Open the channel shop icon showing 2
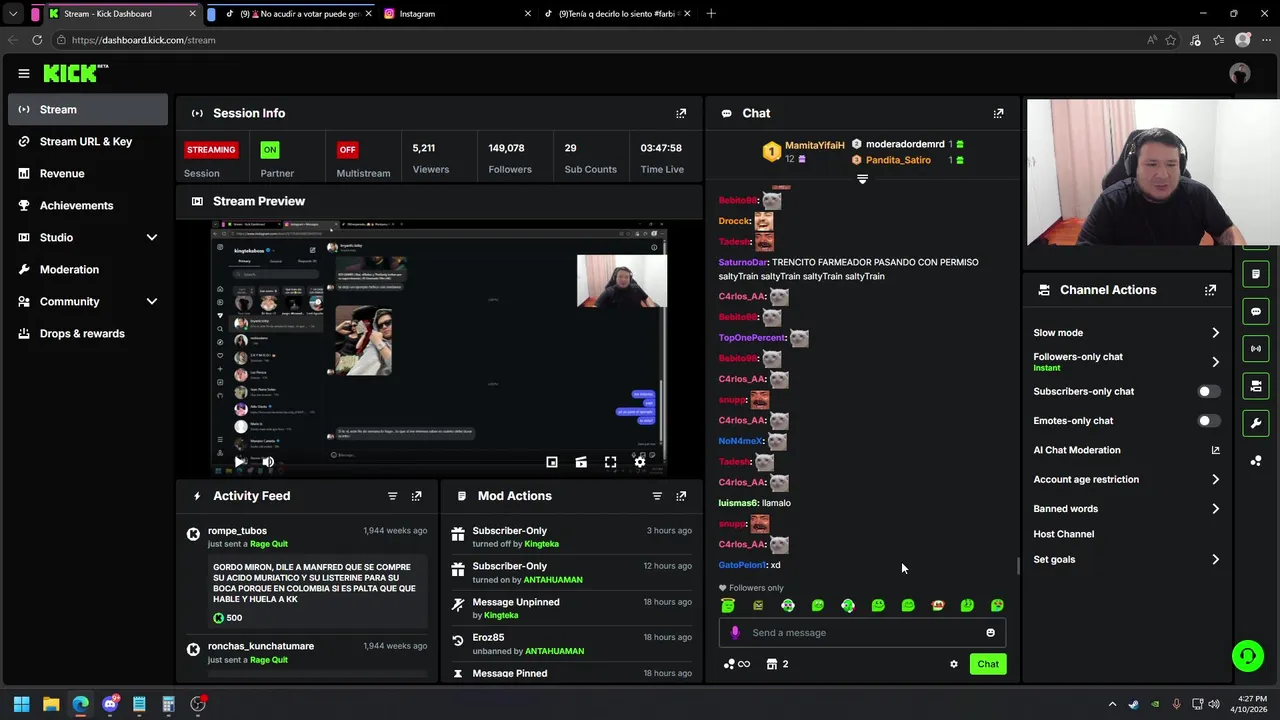Image resolution: width=1280 pixels, height=720 pixels. click(777, 664)
